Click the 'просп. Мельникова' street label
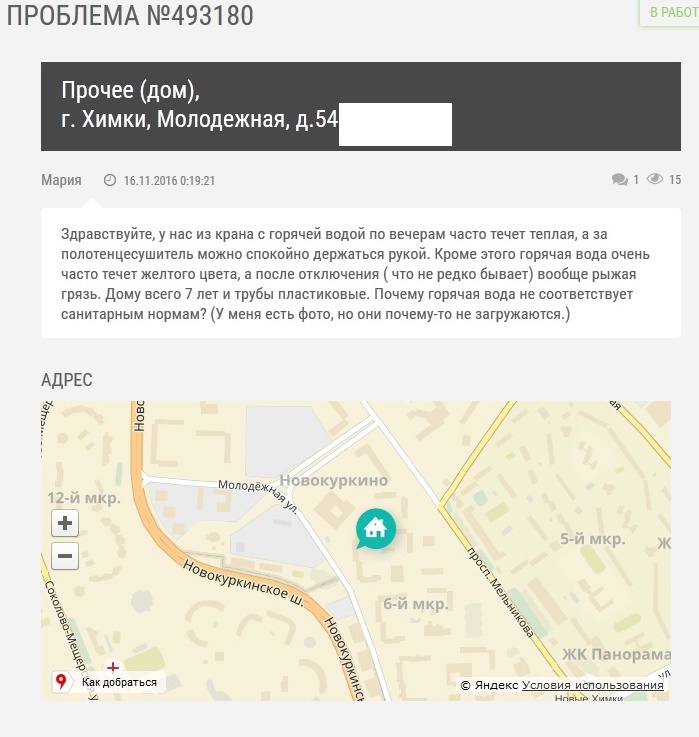This screenshot has height=737, width=699. coord(501,593)
